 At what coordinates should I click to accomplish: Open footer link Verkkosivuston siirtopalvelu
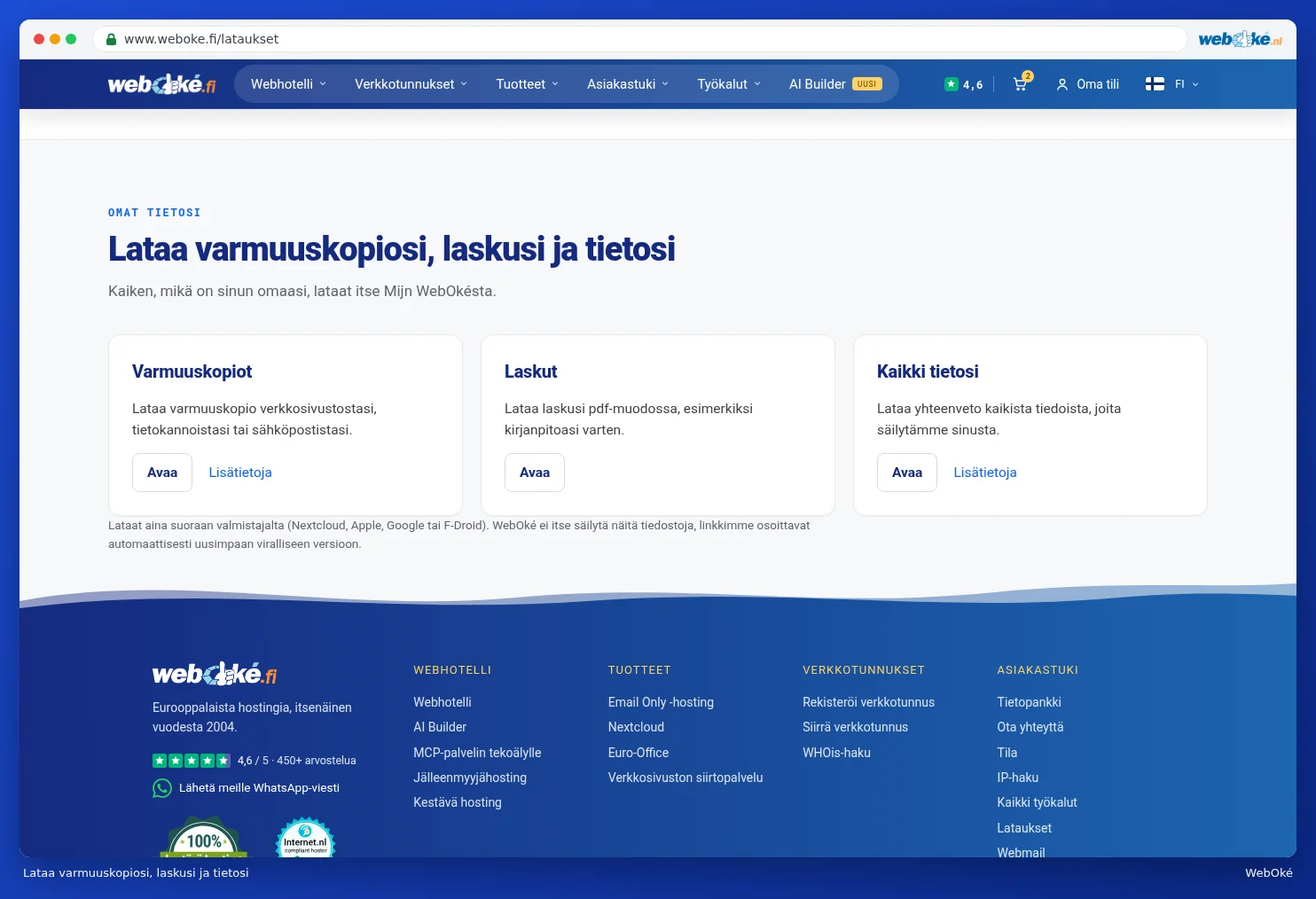click(685, 778)
